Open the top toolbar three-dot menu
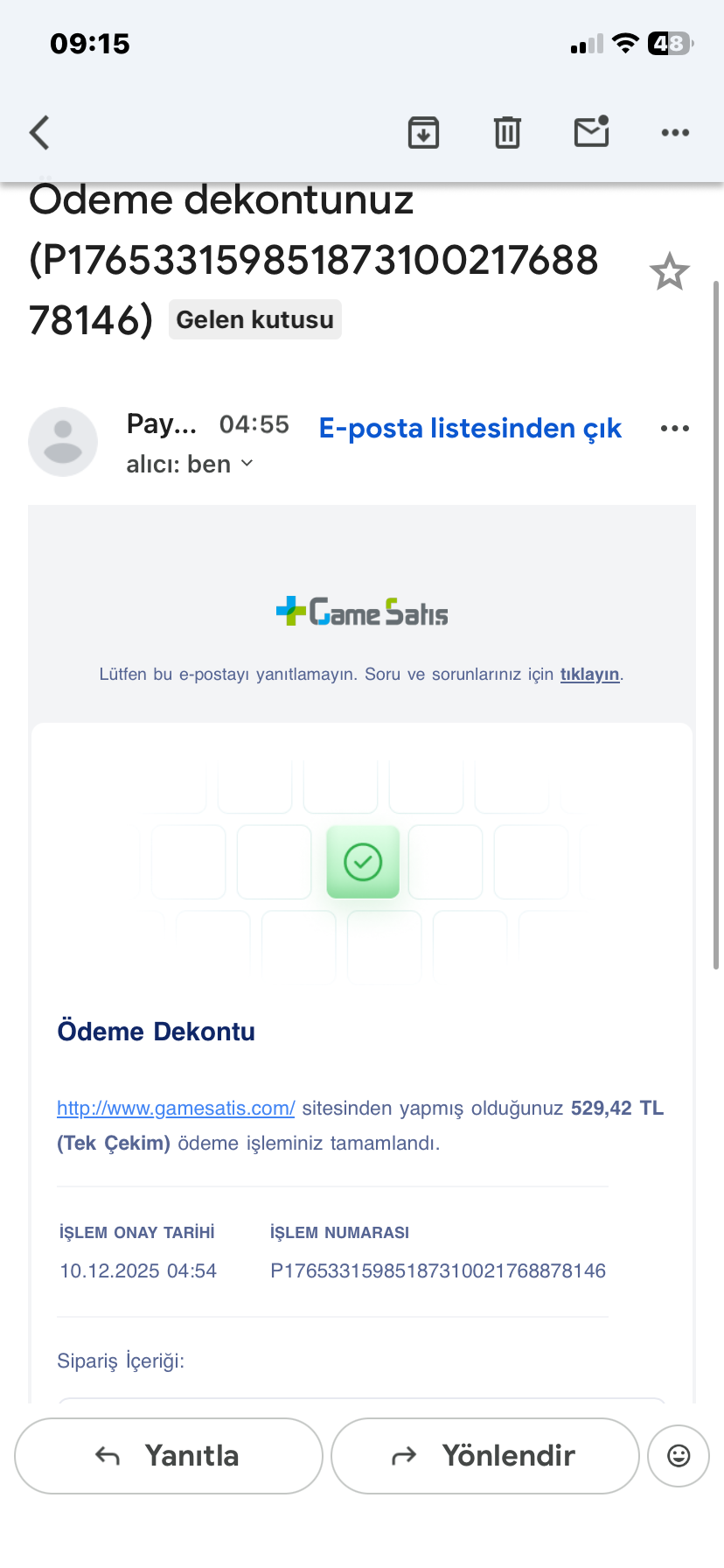Image resolution: width=724 pixels, height=1568 pixels. pos(675,133)
